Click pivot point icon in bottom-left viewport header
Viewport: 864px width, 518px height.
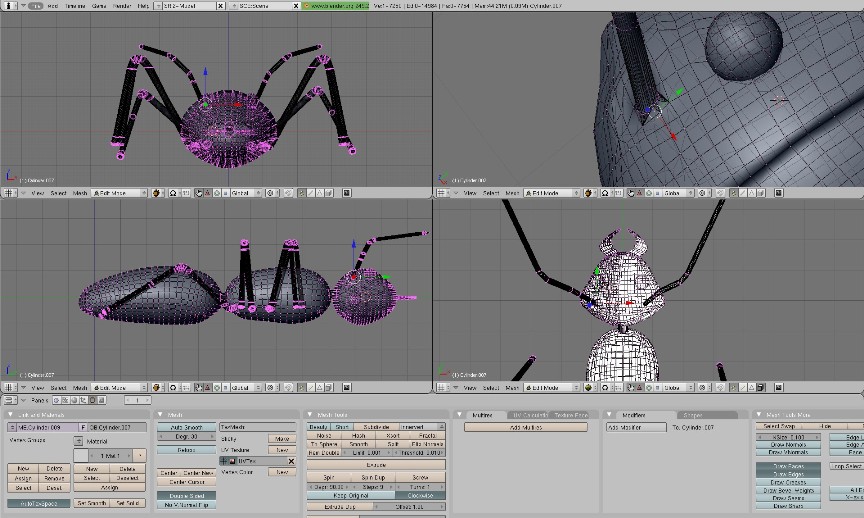pyautogui.click(x=173, y=387)
